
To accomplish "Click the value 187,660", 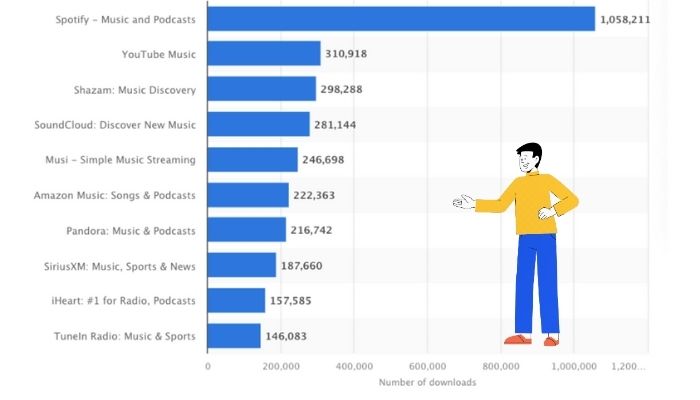I will tap(301, 266).
